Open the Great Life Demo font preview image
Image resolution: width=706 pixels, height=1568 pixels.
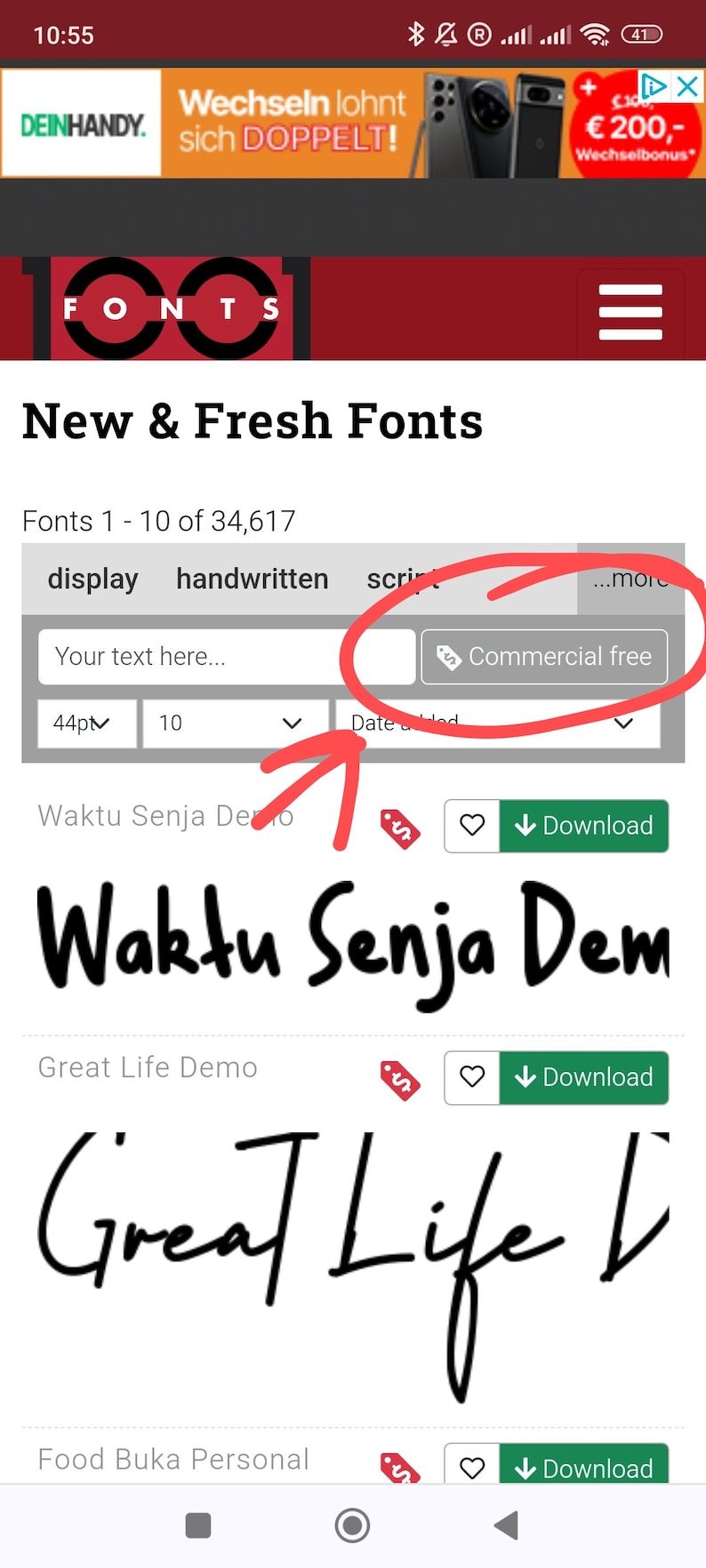coord(353,1267)
